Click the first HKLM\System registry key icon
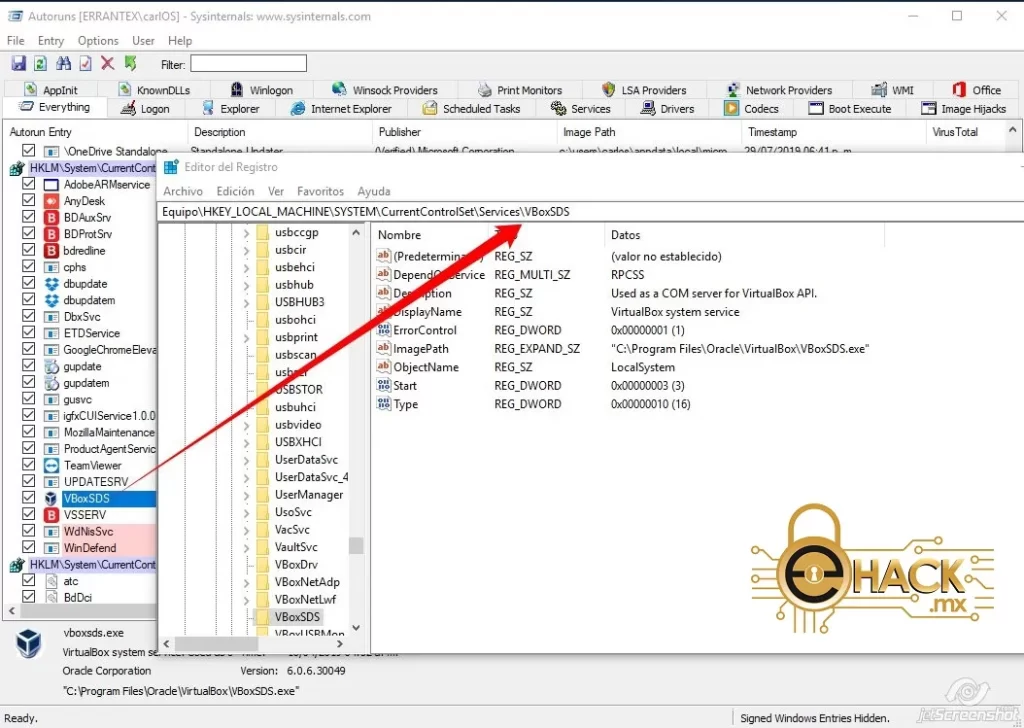Screen dimensions: 1024x728 (17, 168)
